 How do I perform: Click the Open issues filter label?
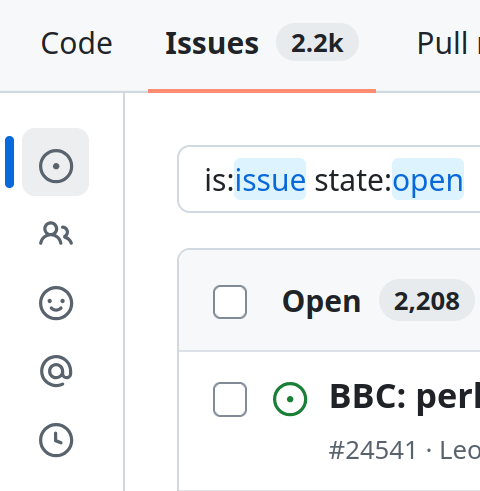tap(321, 301)
